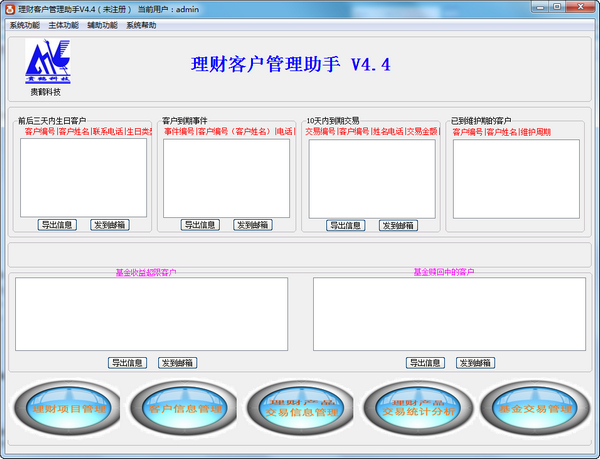Send birthday customers list to mailbox
Image resolution: width=600 pixels, height=459 pixels.
[110, 225]
